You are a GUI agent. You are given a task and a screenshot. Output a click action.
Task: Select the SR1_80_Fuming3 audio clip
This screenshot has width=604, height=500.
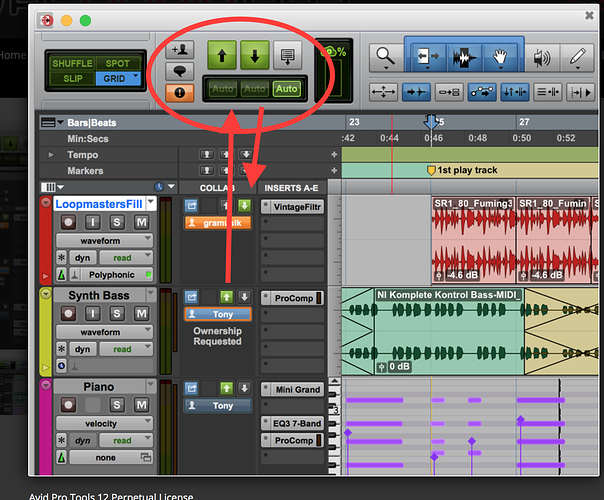pos(473,240)
